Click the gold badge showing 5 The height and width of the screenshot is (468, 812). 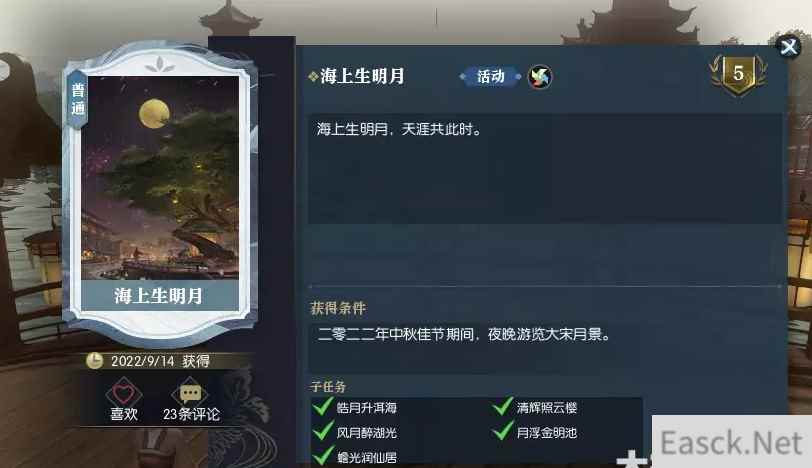click(738, 75)
